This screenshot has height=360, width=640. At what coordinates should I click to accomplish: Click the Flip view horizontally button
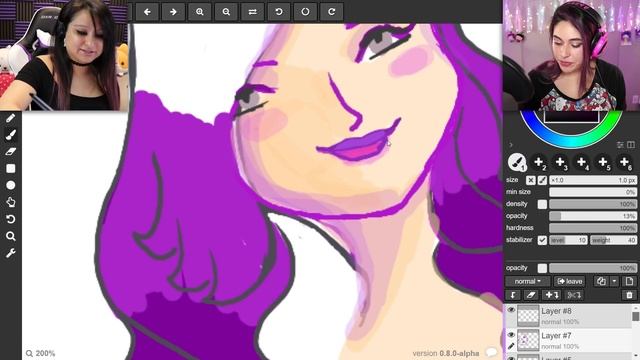pyautogui.click(x=253, y=12)
